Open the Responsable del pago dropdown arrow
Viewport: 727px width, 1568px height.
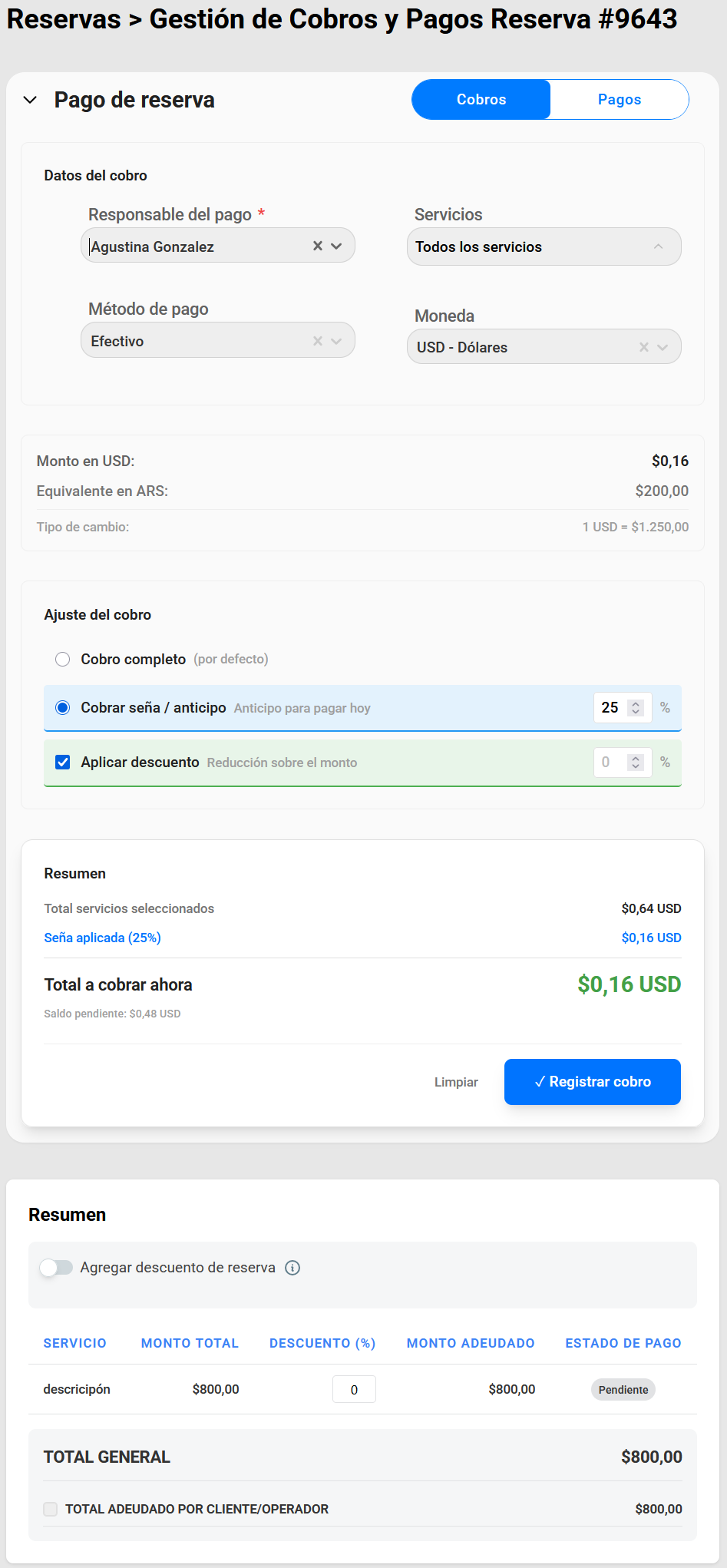coord(336,246)
